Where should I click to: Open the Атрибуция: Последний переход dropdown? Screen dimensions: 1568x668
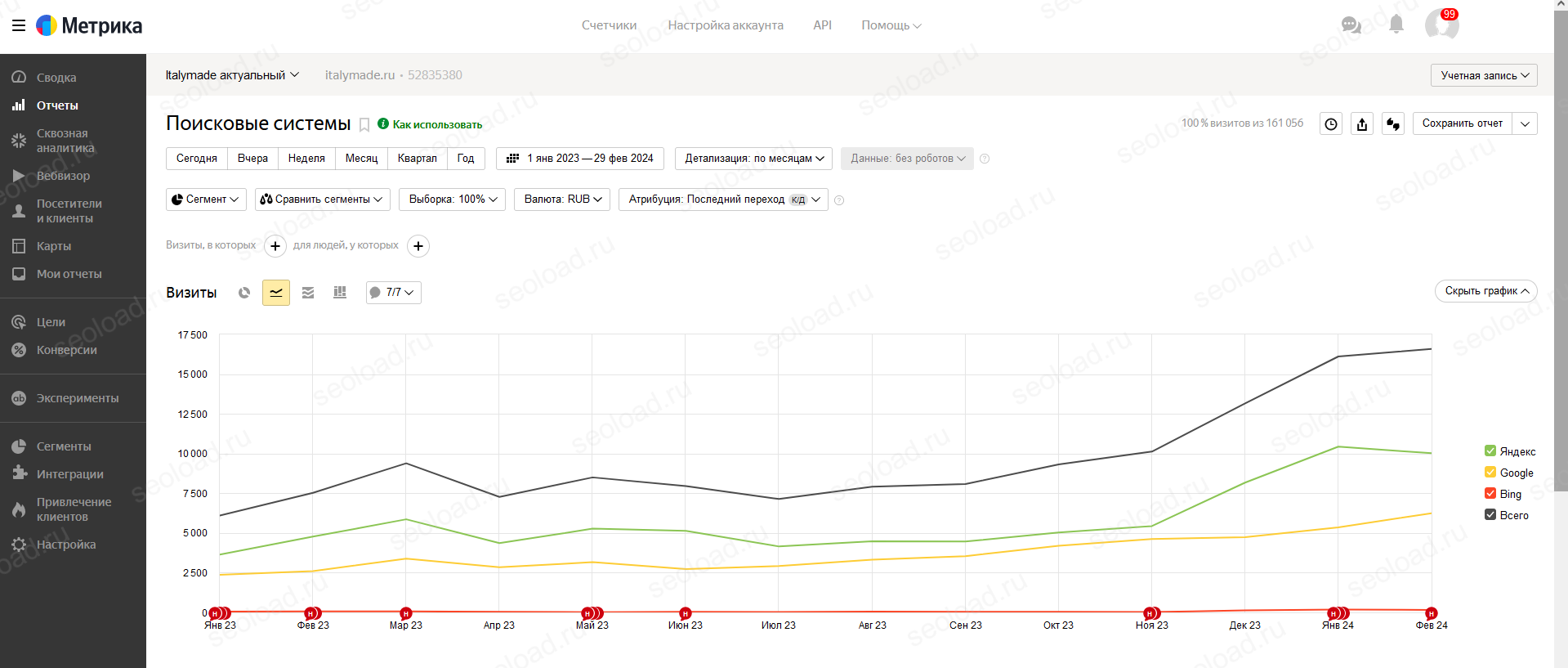[723, 200]
